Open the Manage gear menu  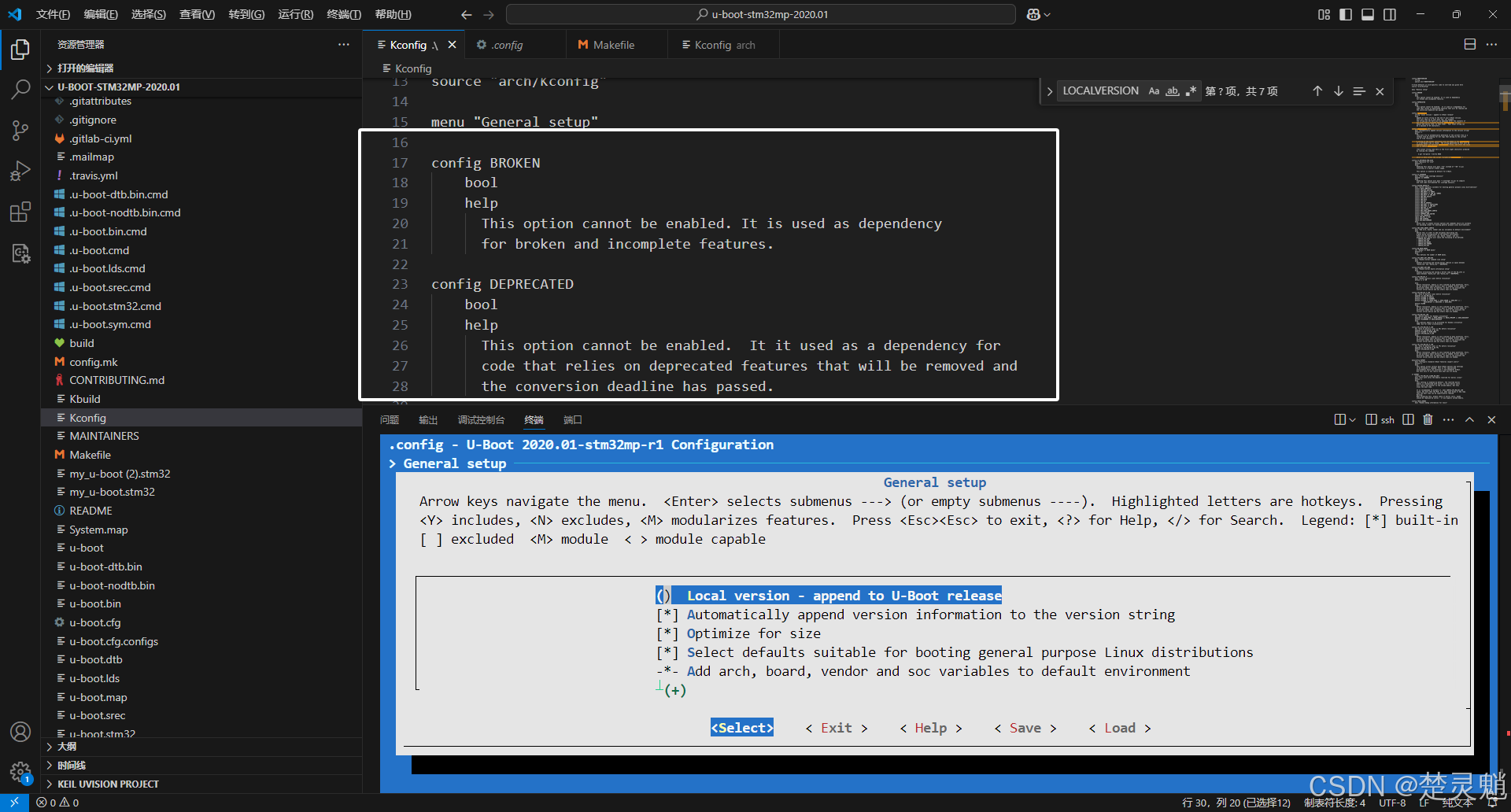(20, 772)
